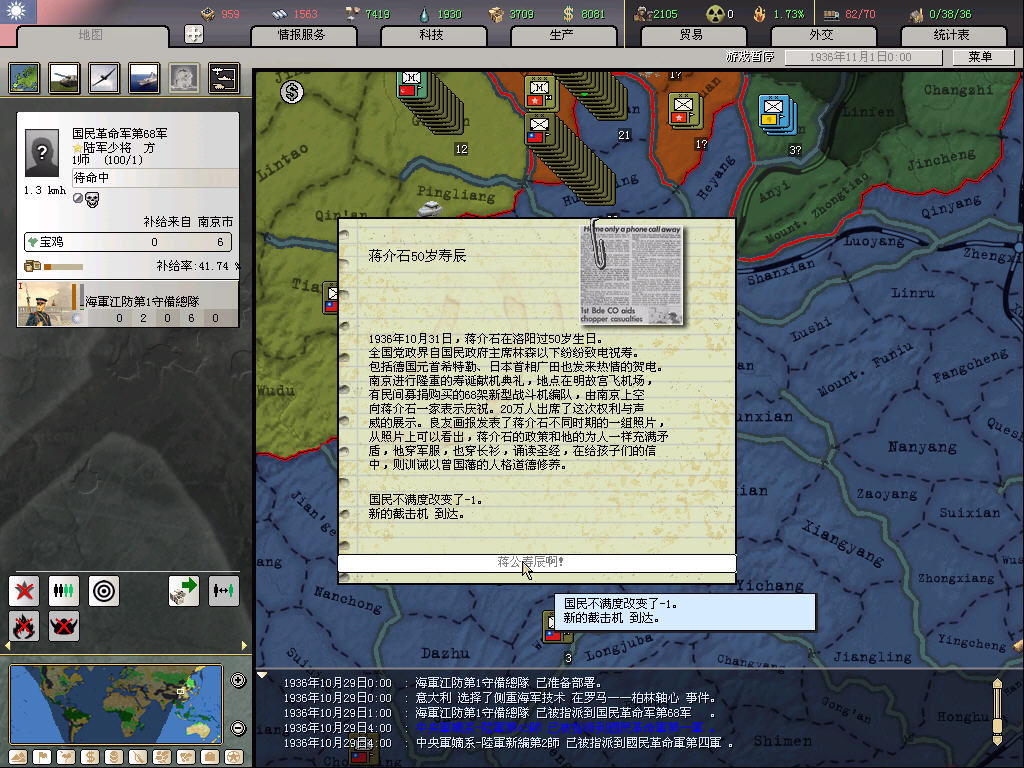Viewport: 1024px width, 768px height.
Task: Click the money resource value 8081
Action: tap(593, 14)
